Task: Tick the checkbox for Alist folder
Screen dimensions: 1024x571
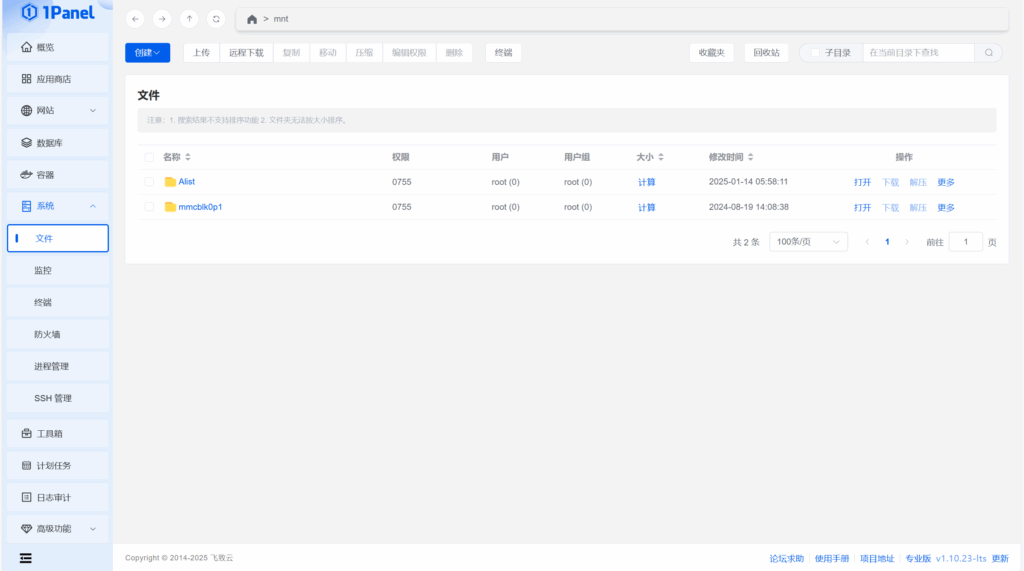Action: coord(149,182)
